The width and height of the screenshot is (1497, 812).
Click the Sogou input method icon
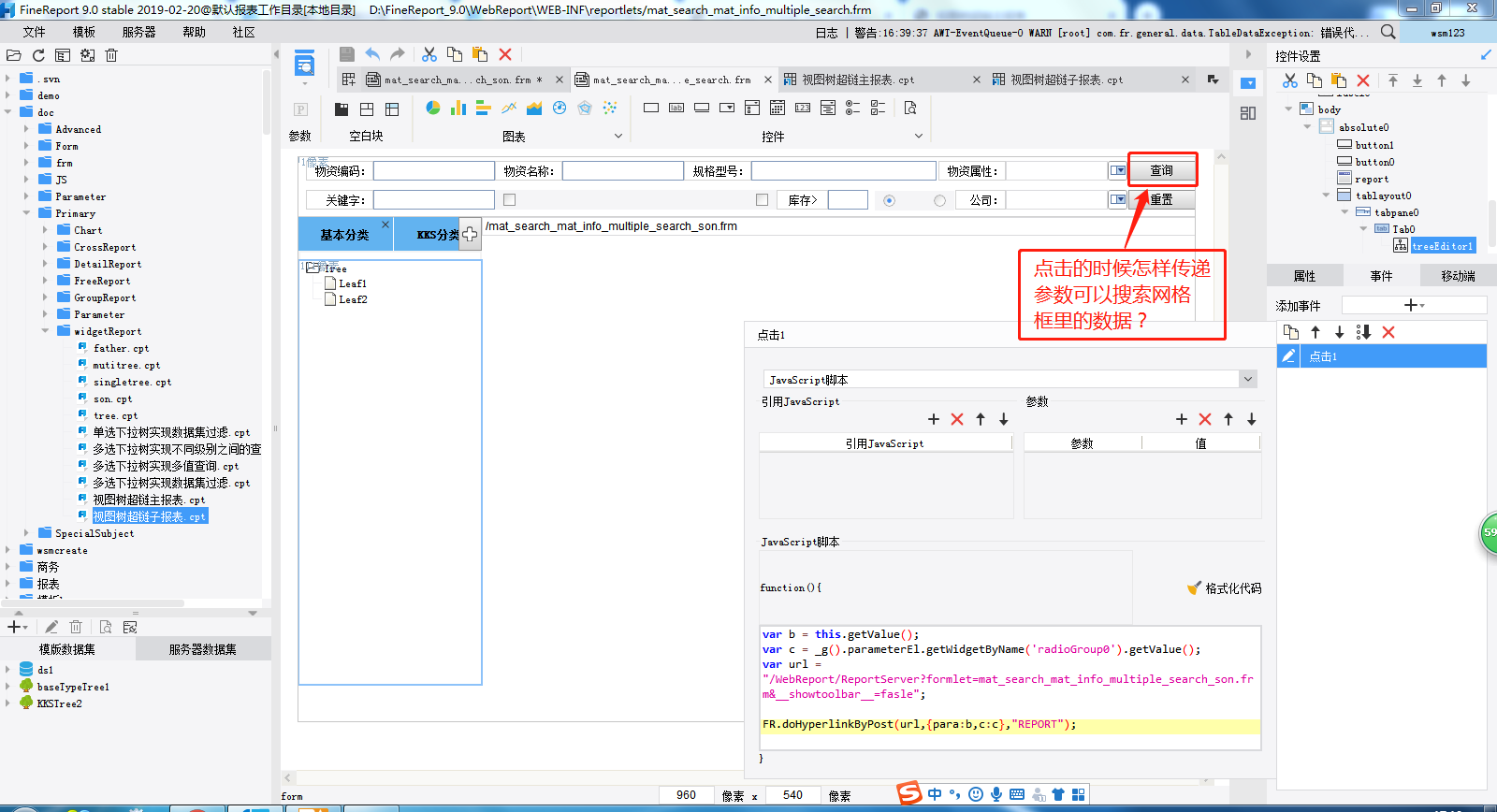[908, 793]
